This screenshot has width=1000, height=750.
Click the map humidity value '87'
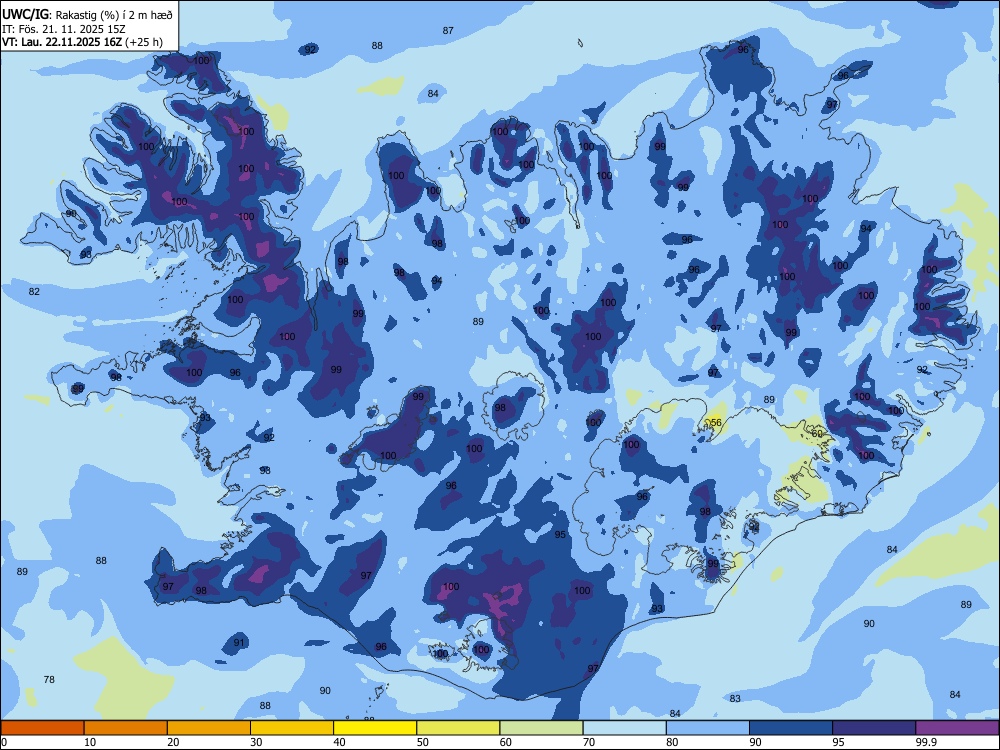click(448, 30)
